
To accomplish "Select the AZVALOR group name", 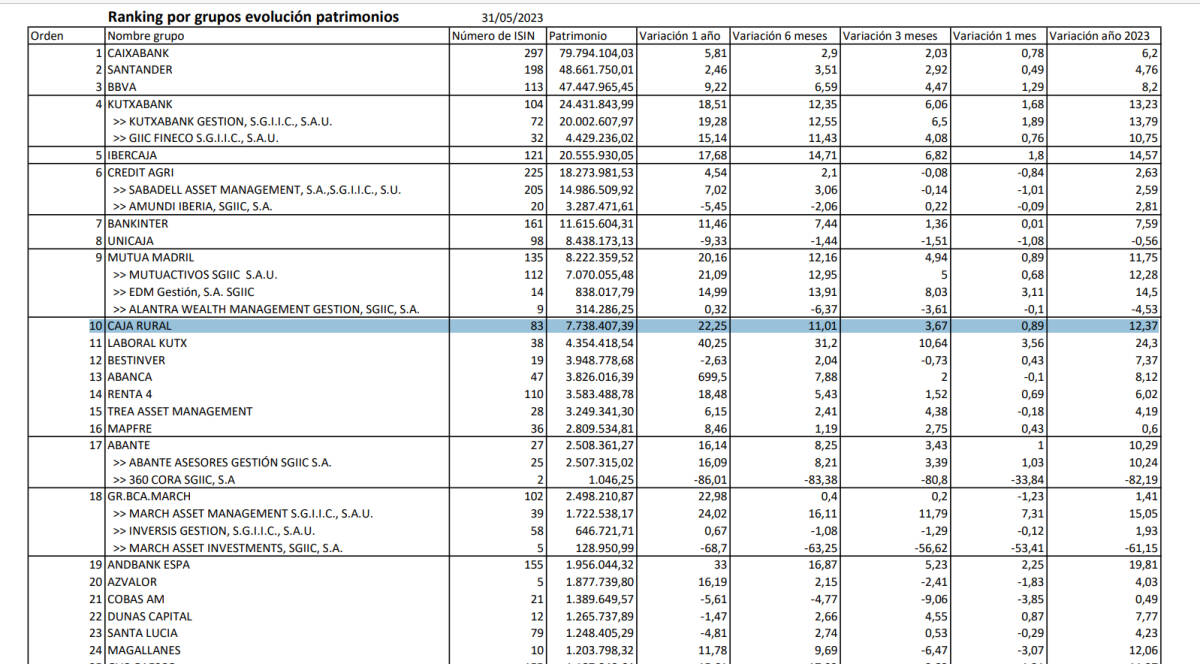I will click(x=134, y=582).
